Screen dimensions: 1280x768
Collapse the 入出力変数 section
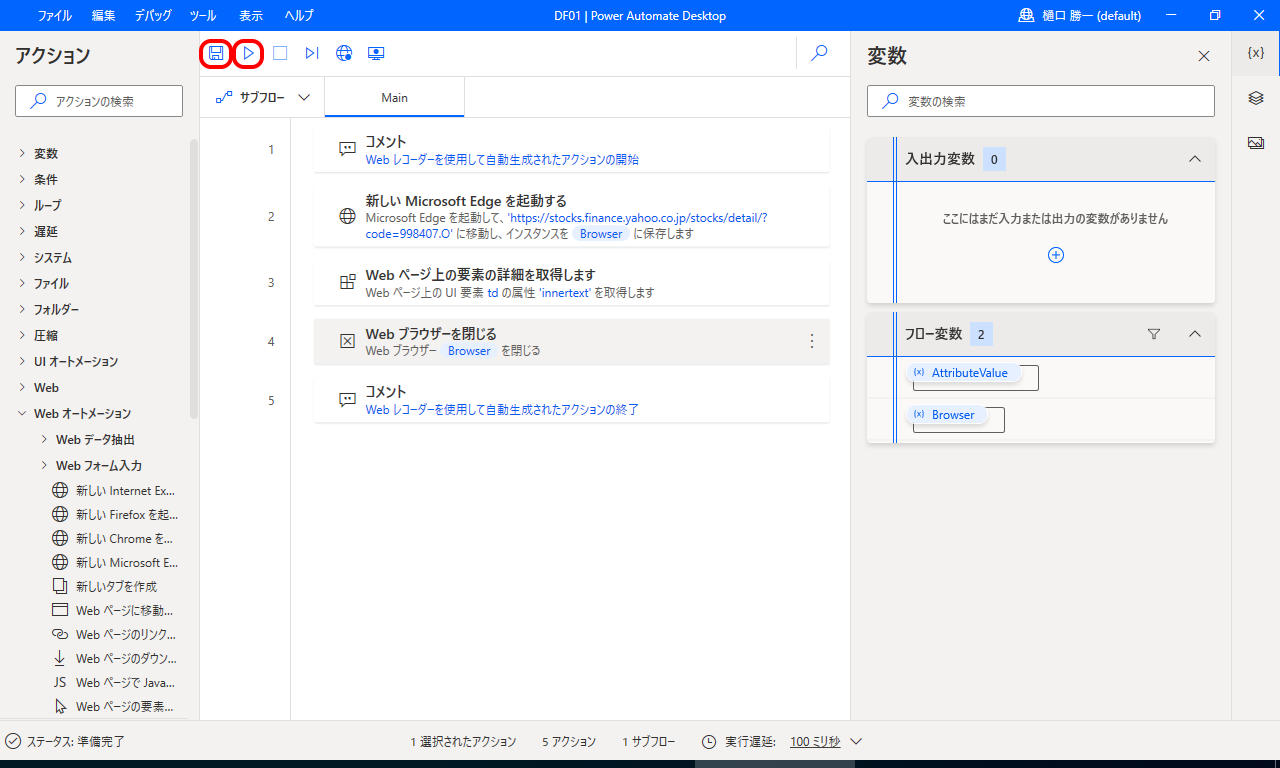1194,159
